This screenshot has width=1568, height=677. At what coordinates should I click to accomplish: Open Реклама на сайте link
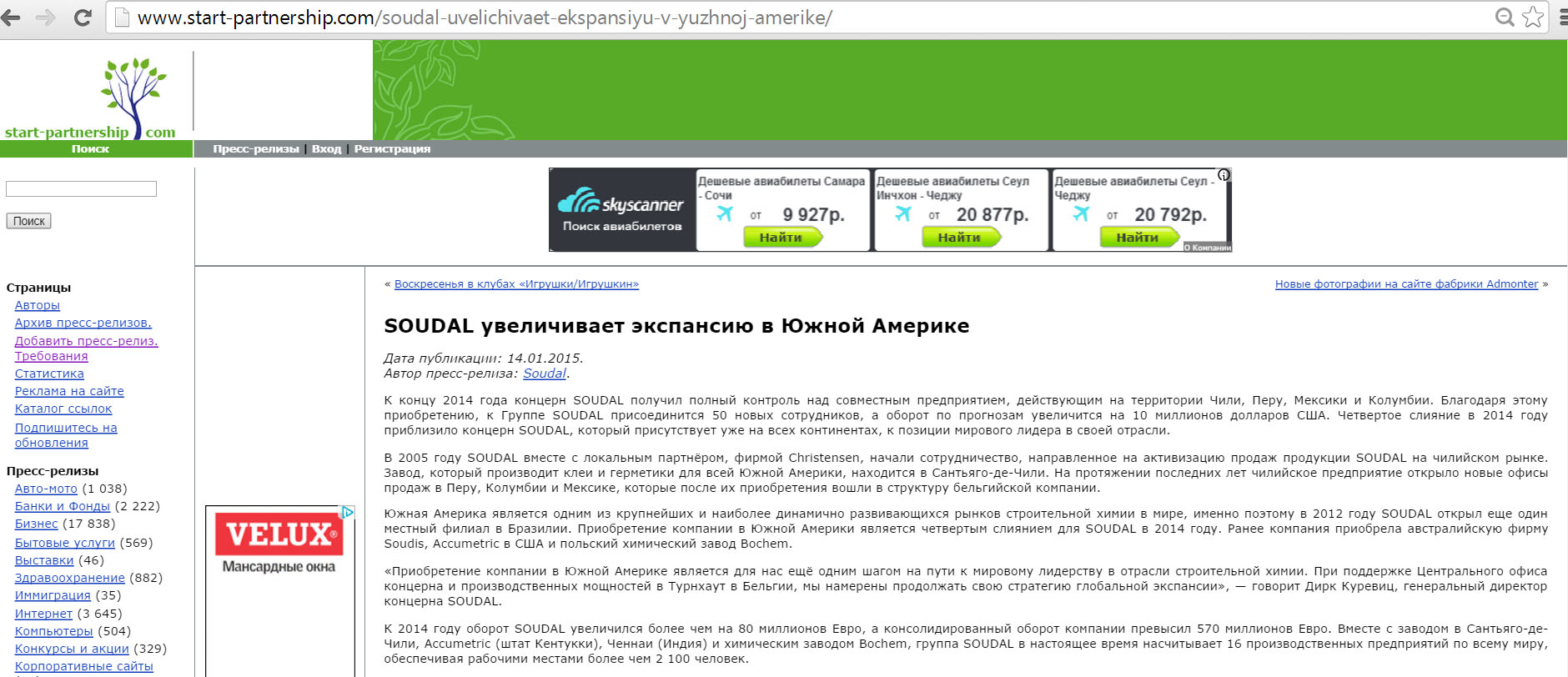[x=69, y=391]
